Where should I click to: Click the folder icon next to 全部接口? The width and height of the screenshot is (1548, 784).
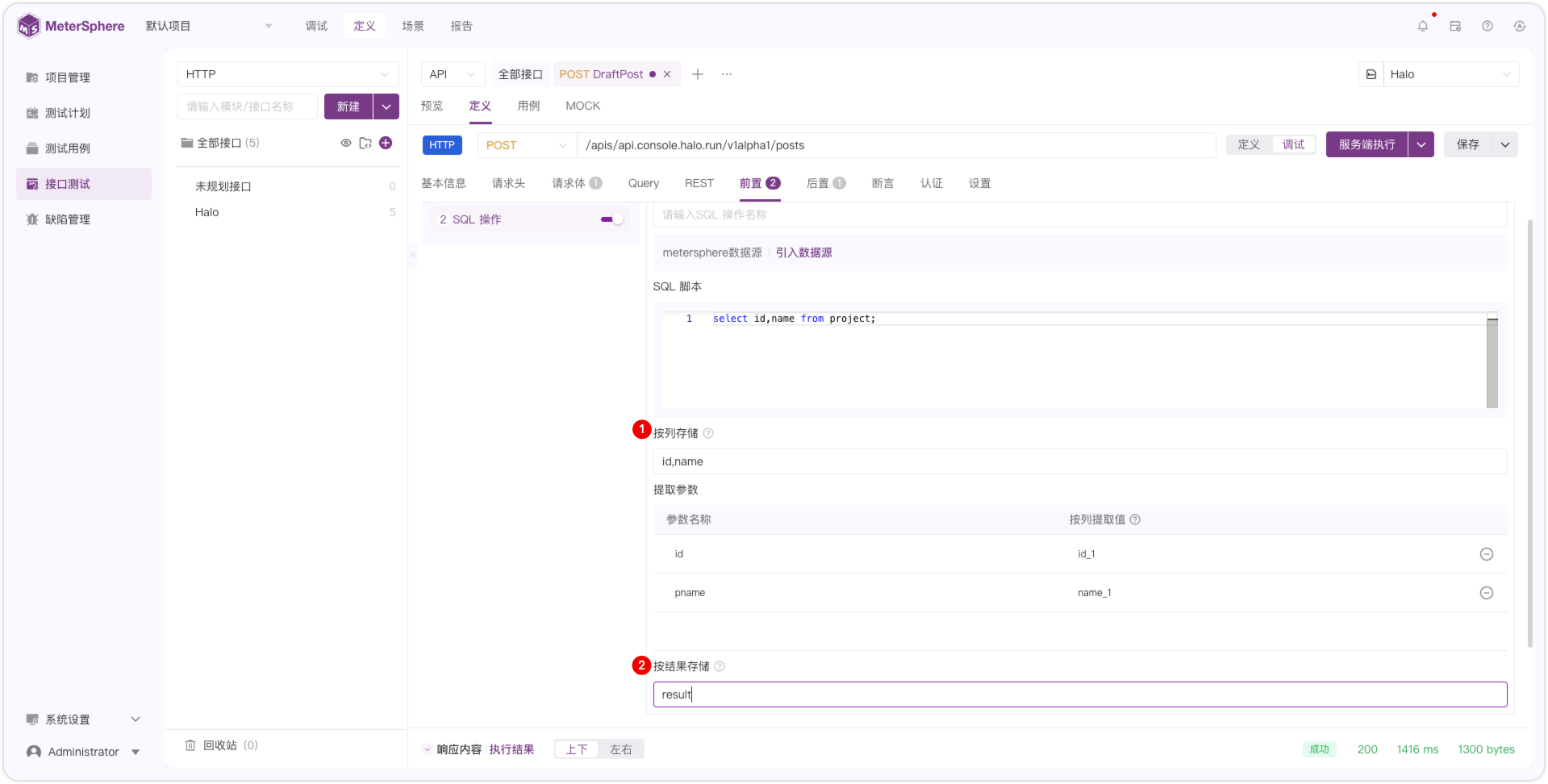click(x=365, y=143)
